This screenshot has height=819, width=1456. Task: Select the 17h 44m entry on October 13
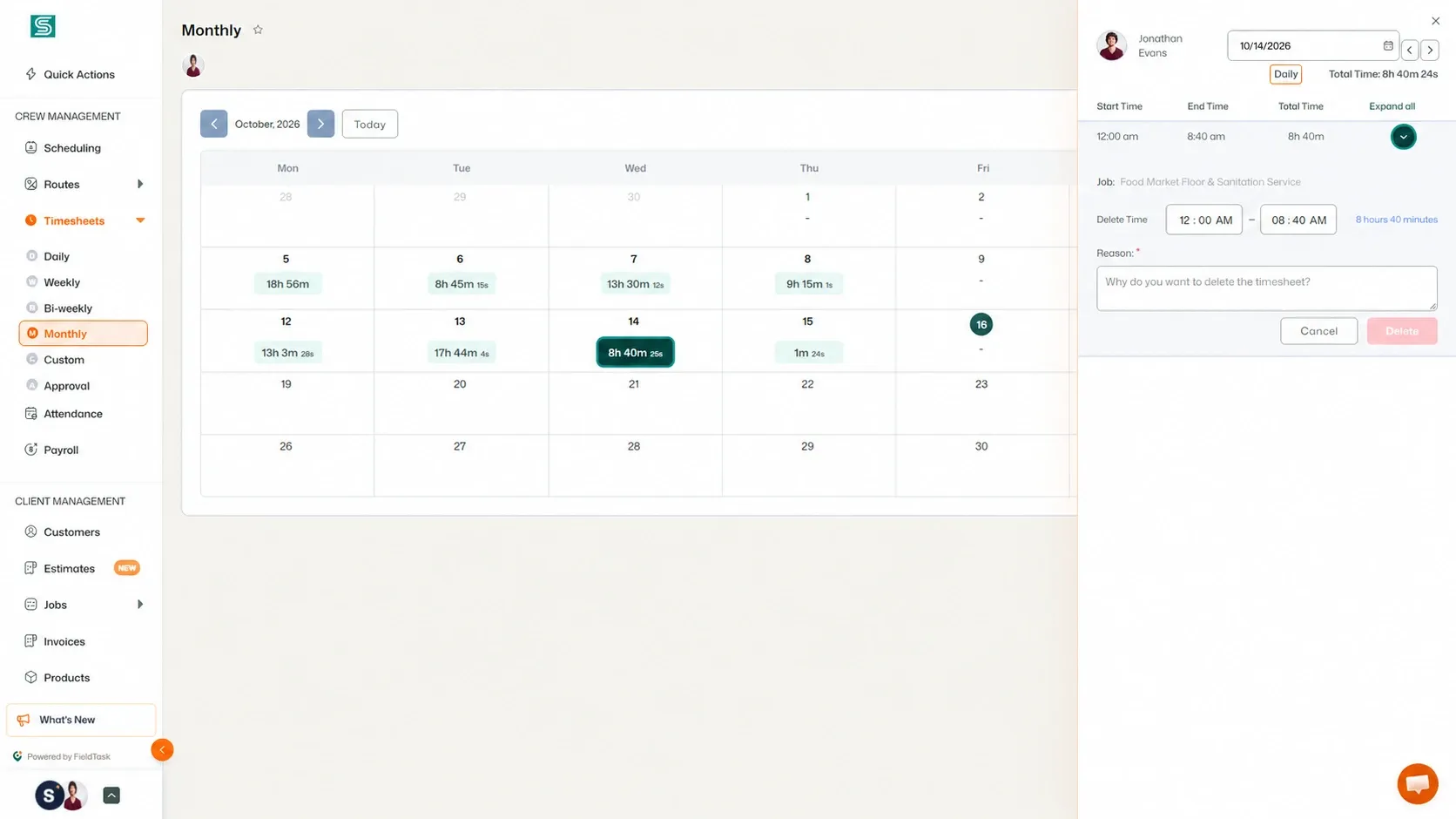tap(462, 353)
